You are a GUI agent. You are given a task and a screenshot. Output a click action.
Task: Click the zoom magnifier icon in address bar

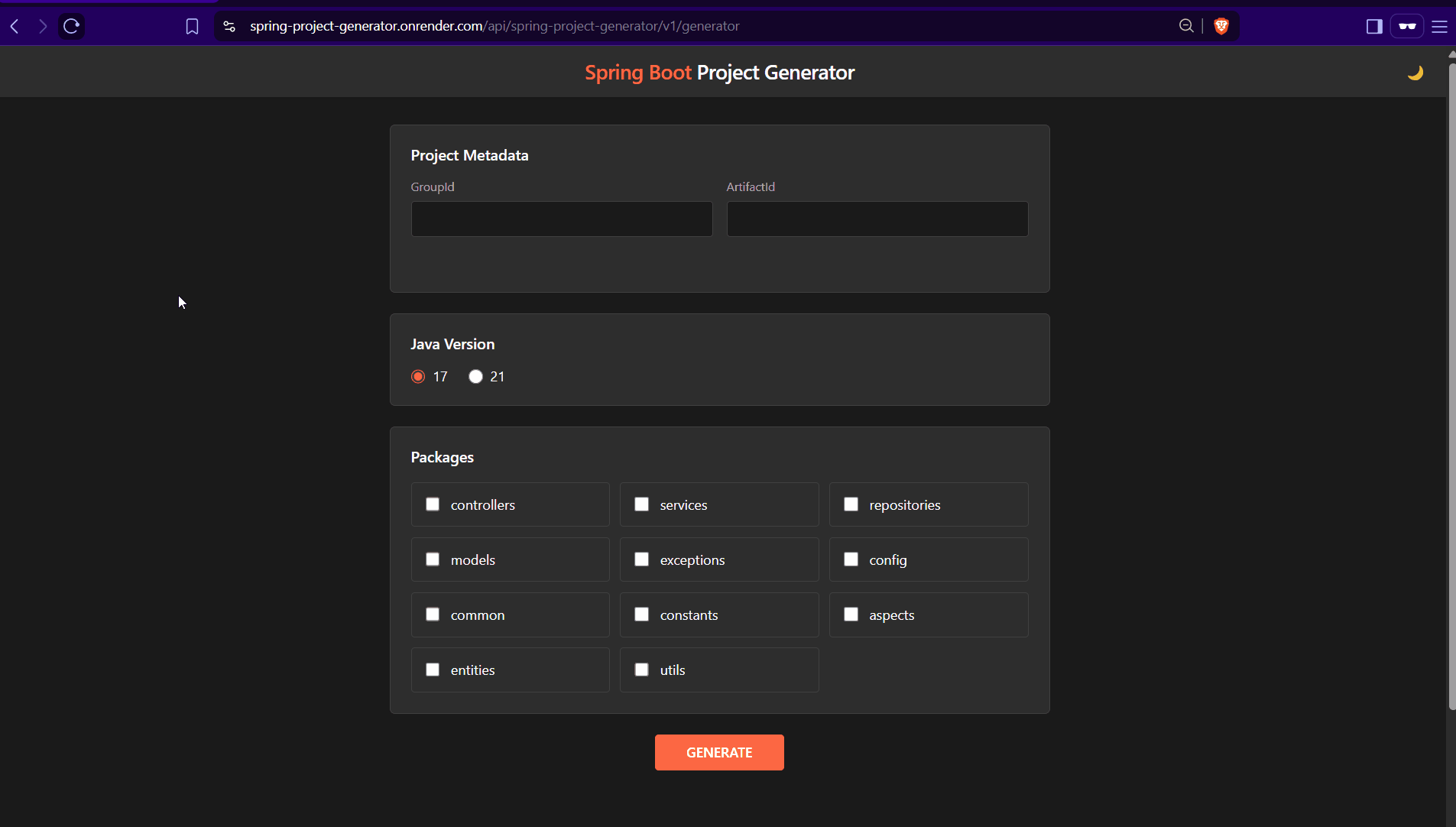[1185, 27]
